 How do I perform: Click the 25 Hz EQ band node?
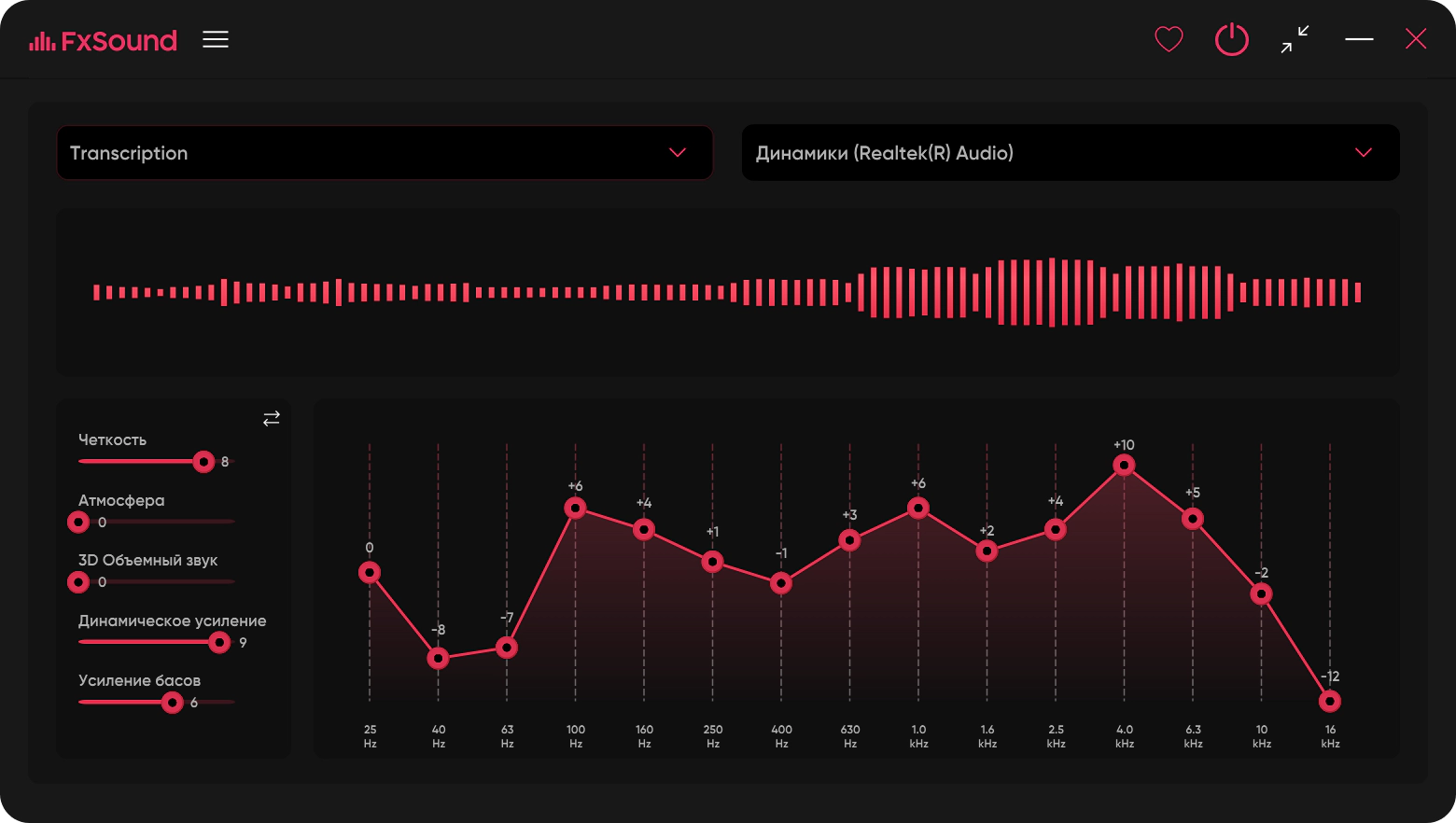[x=370, y=572]
